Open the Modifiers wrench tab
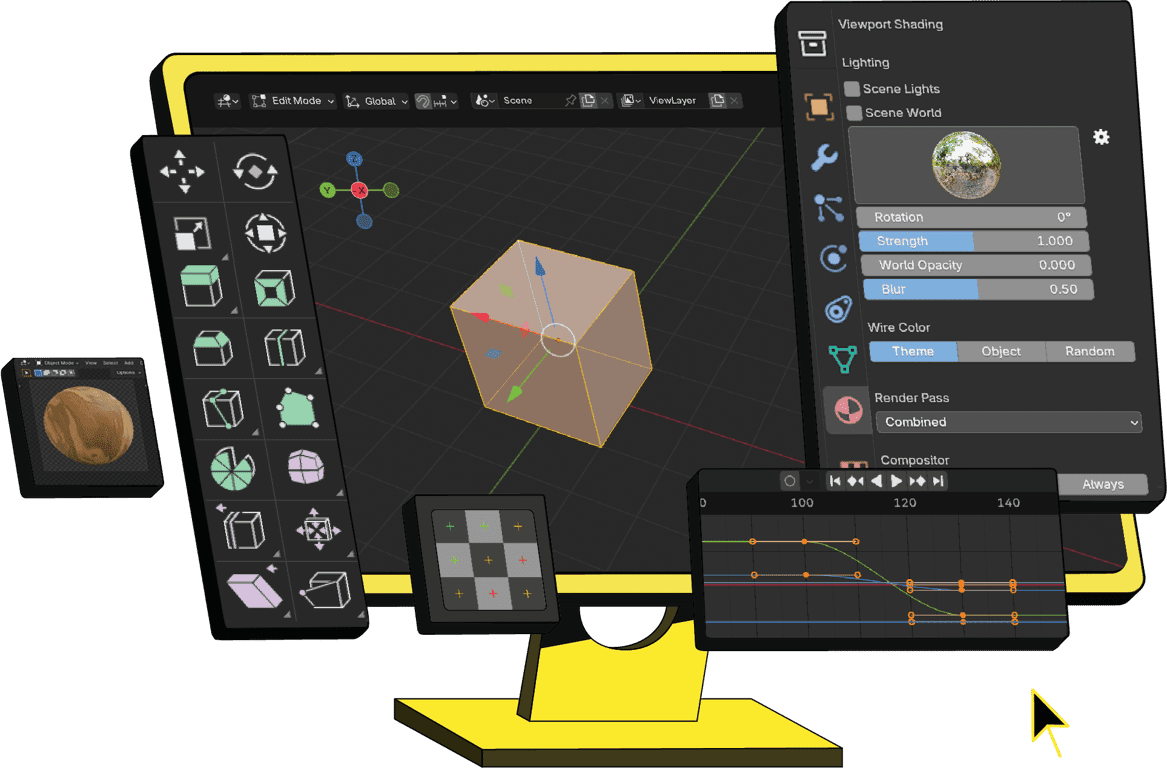Viewport: 1167px width, 768px height. tap(823, 157)
